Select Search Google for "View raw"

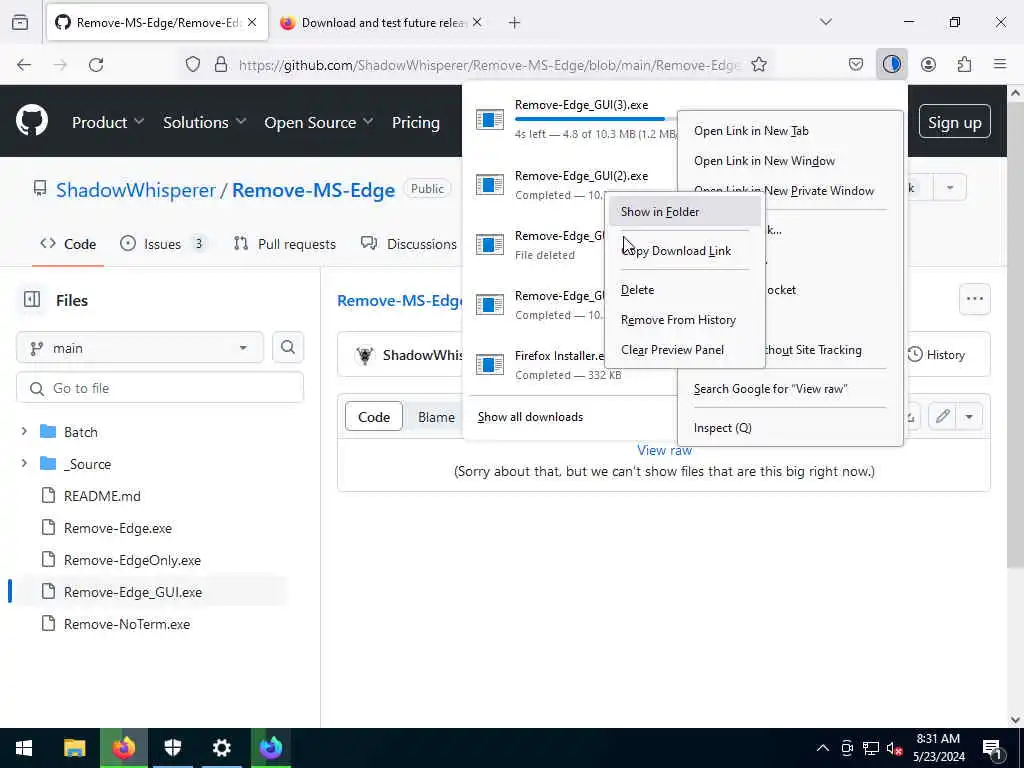tap(790, 389)
